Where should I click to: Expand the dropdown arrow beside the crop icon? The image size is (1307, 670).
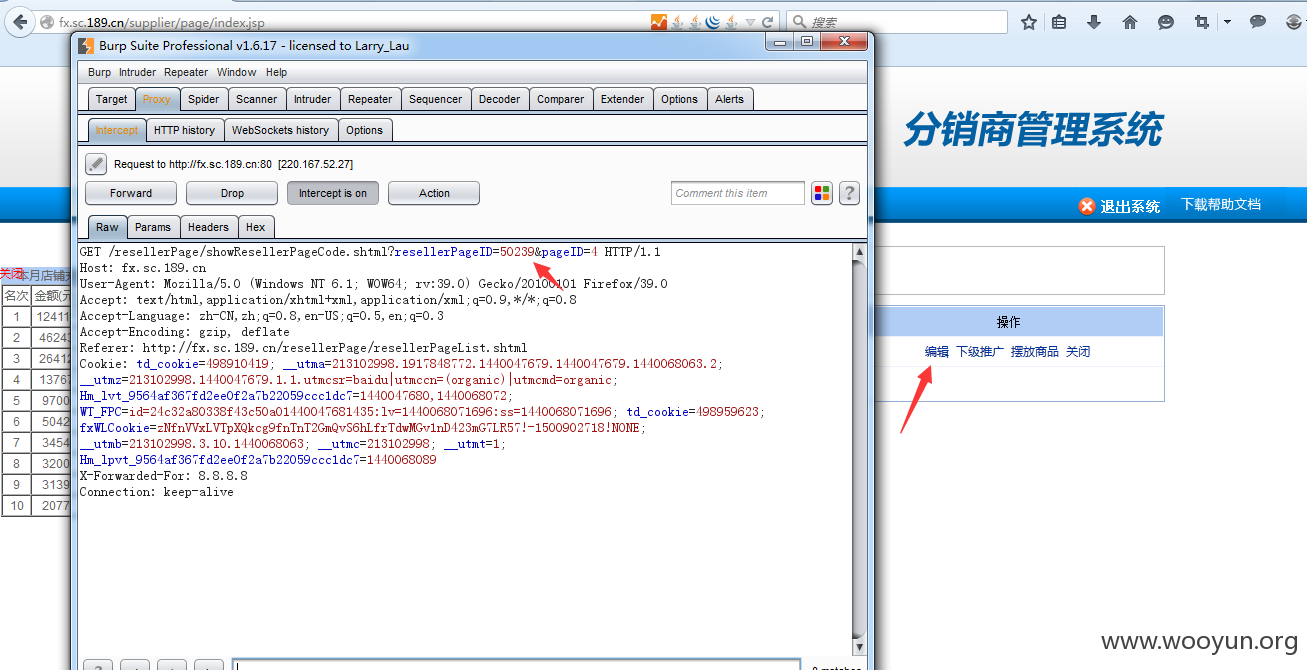1227,22
